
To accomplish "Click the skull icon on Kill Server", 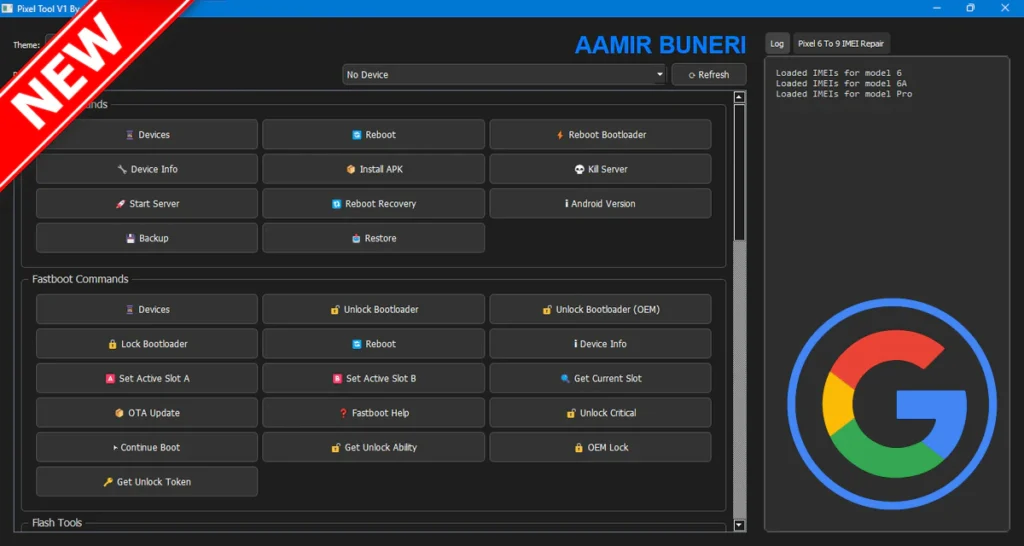I will pos(579,169).
